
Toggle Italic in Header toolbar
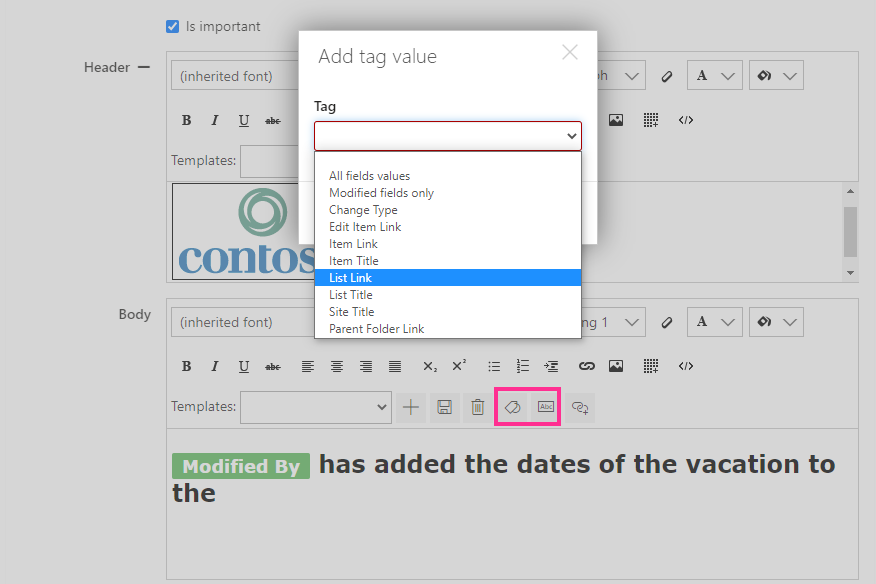215,120
